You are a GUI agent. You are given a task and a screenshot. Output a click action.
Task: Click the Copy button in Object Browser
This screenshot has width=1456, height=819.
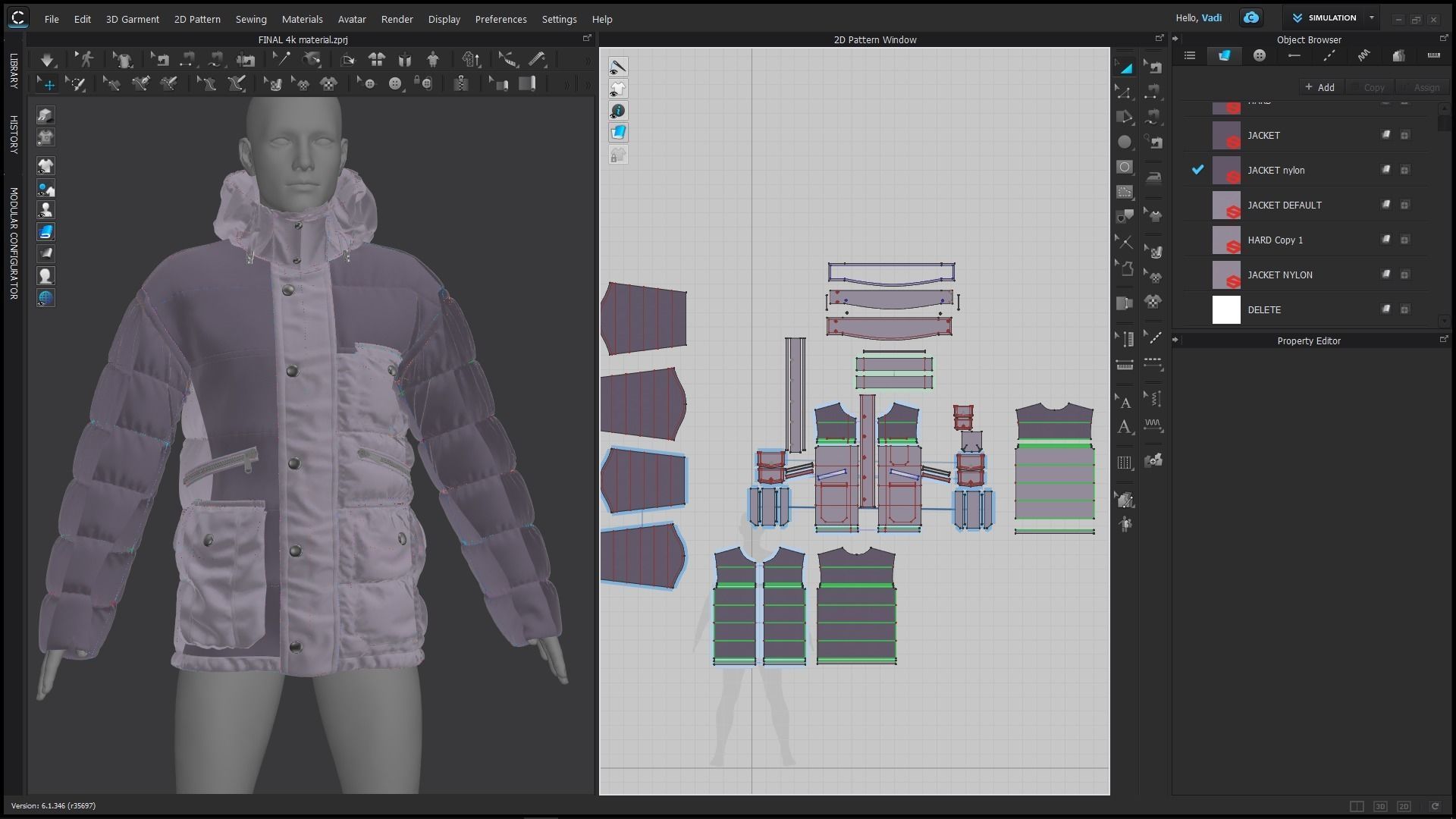pos(1370,87)
